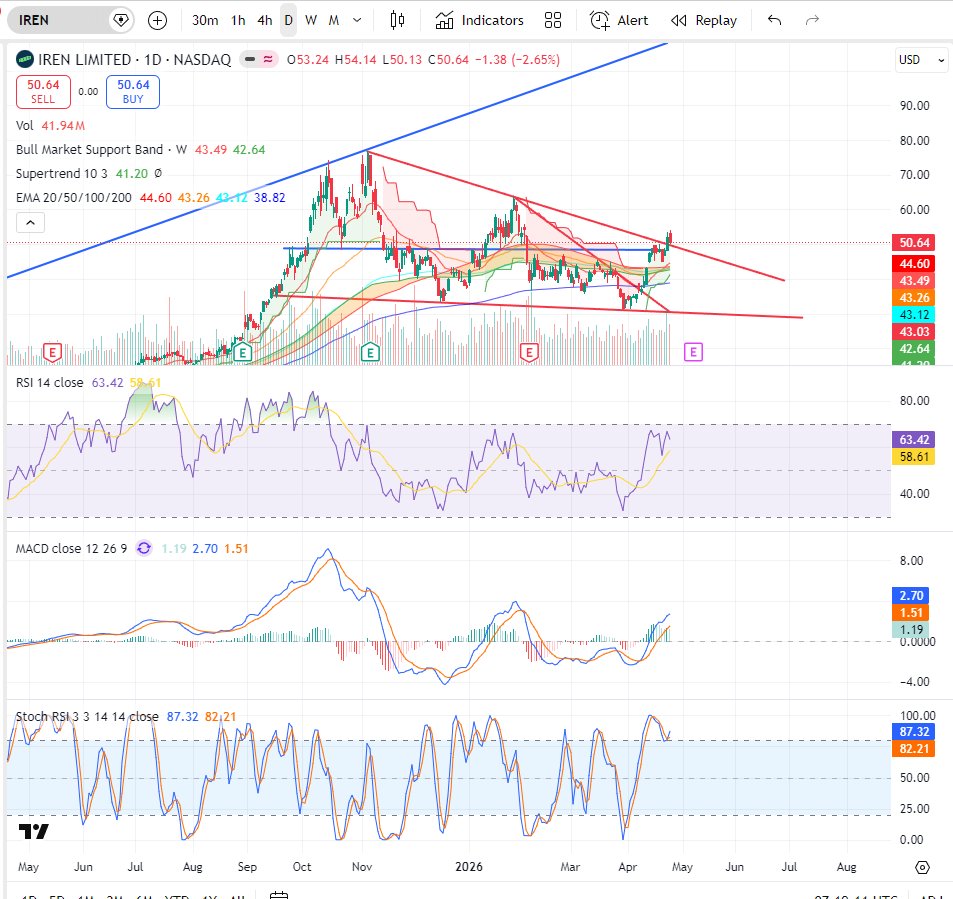Click the cyan 43.12 price label

point(913,314)
